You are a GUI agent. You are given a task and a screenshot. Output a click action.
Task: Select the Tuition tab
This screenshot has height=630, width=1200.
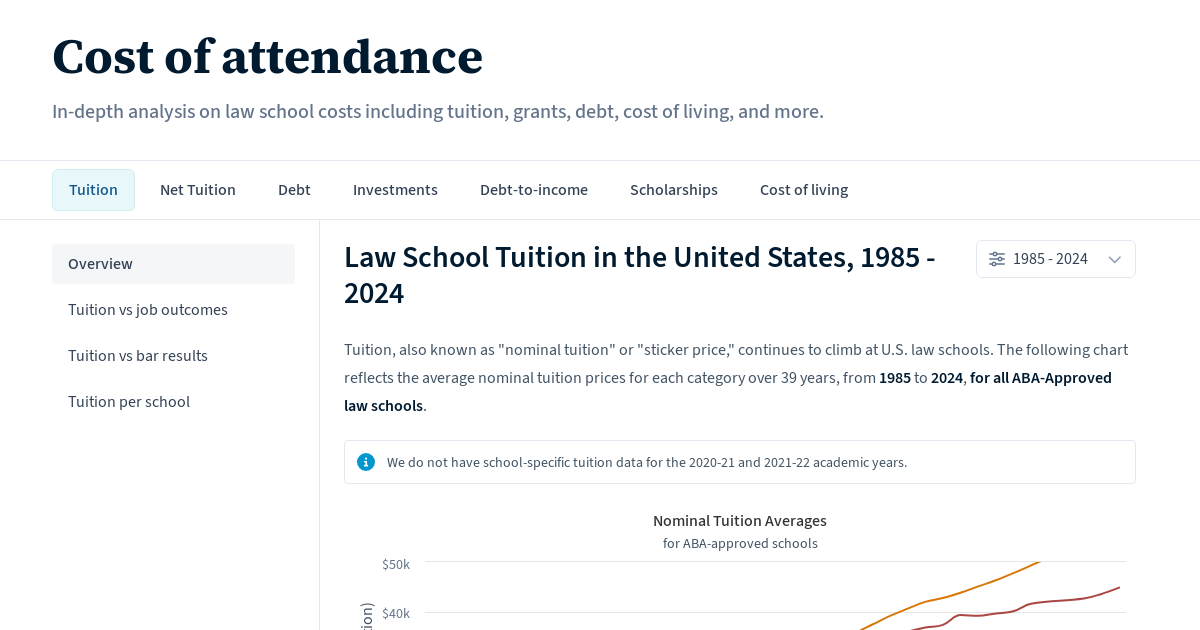[x=93, y=190]
